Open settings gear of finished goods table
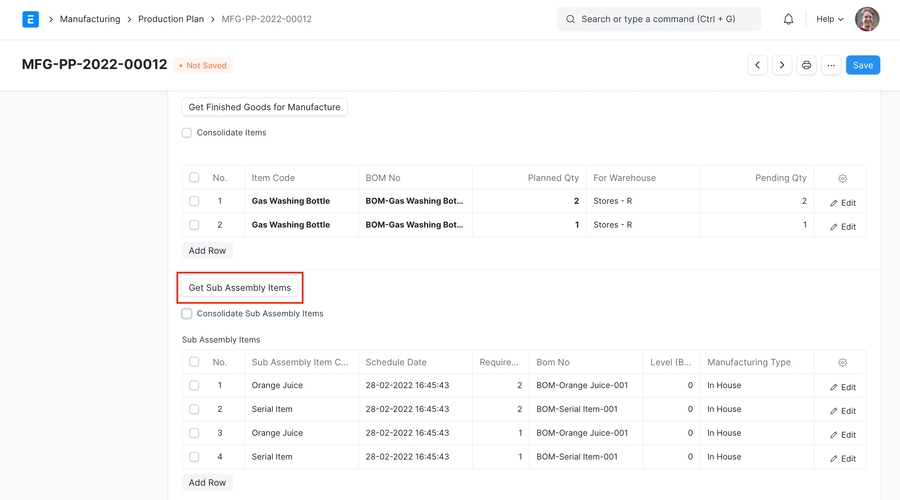 (x=842, y=178)
